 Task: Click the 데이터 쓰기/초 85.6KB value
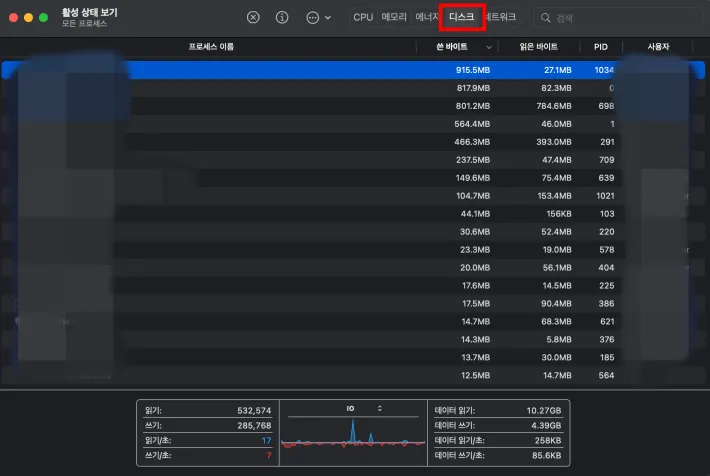pyautogui.click(x=547, y=455)
